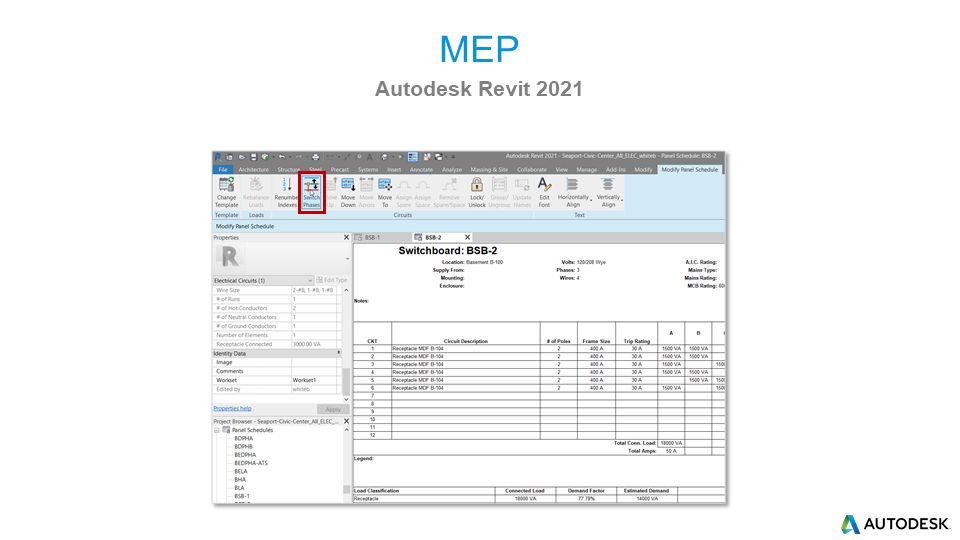
Task: Switch to the BSB-1 view tab
Action: [373, 238]
